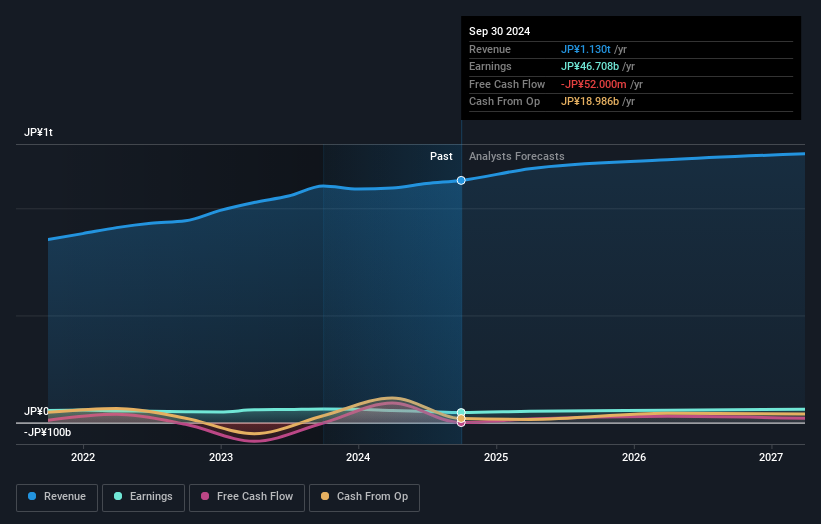
Task: Click the Cash From Op row label in tooltip
Action: pos(504,102)
